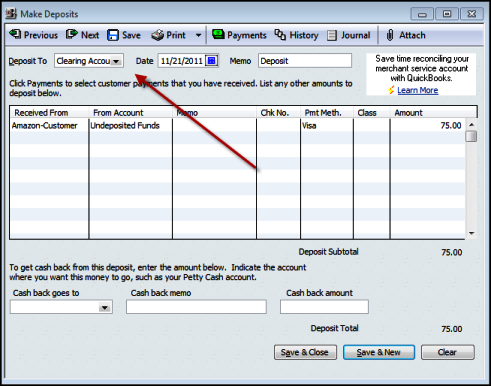This screenshot has height=386, width=491.
Task: Click the scroll down arrow of deposit list
Action: 471,233
